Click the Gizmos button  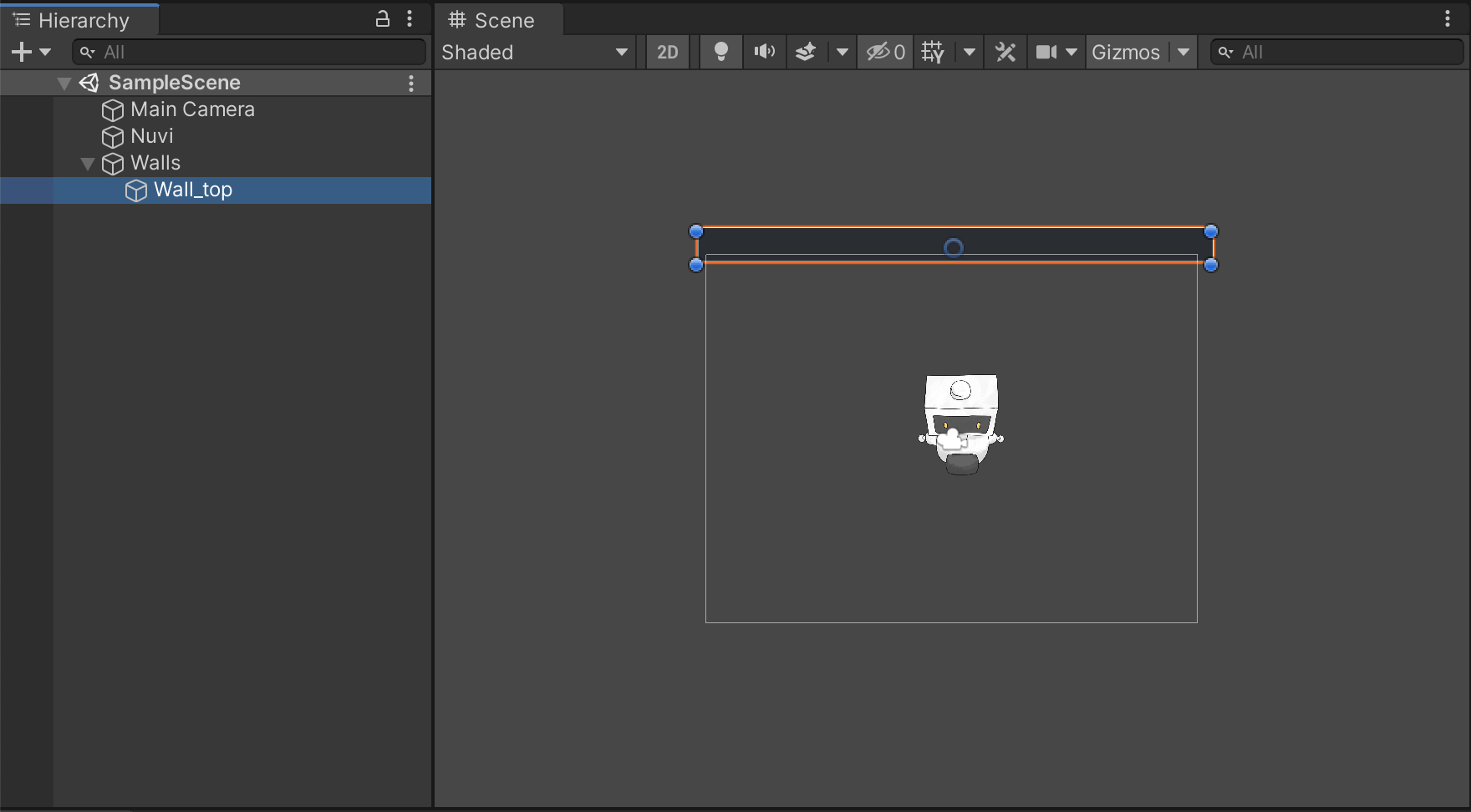(x=1126, y=52)
